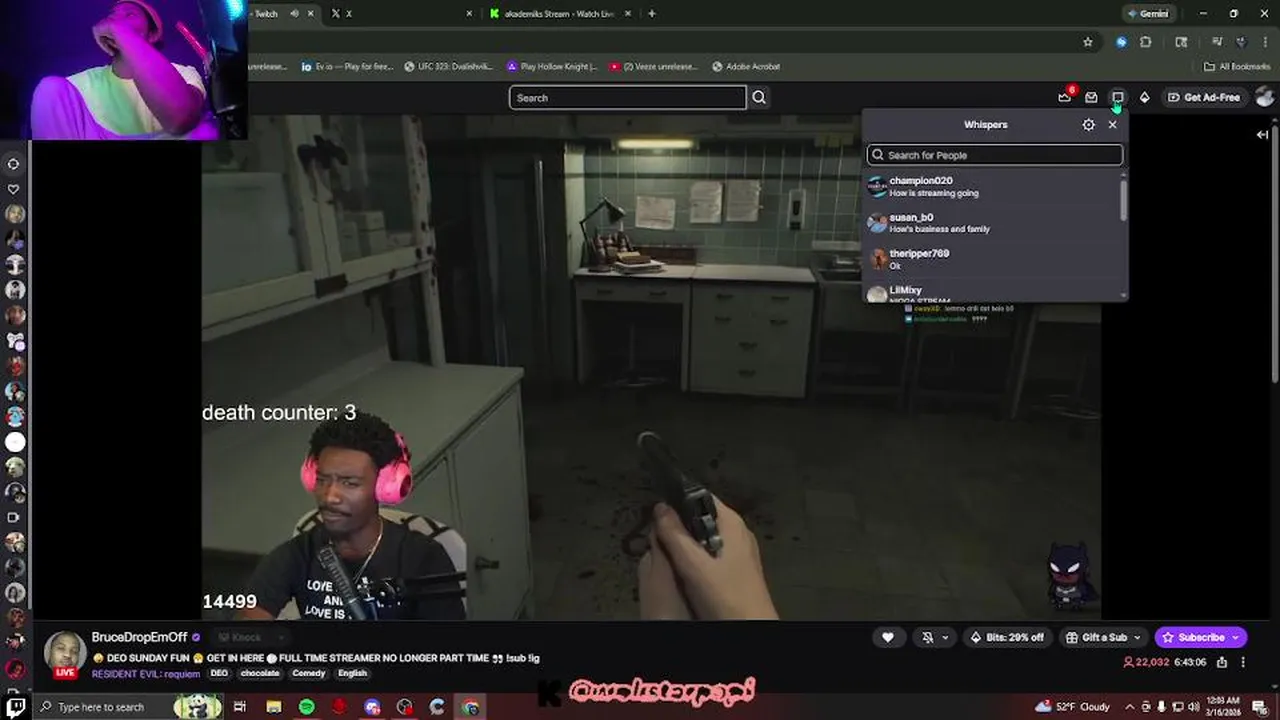Open BruceDropEmOff channel name
This screenshot has height=720, width=1280.
coord(139,637)
